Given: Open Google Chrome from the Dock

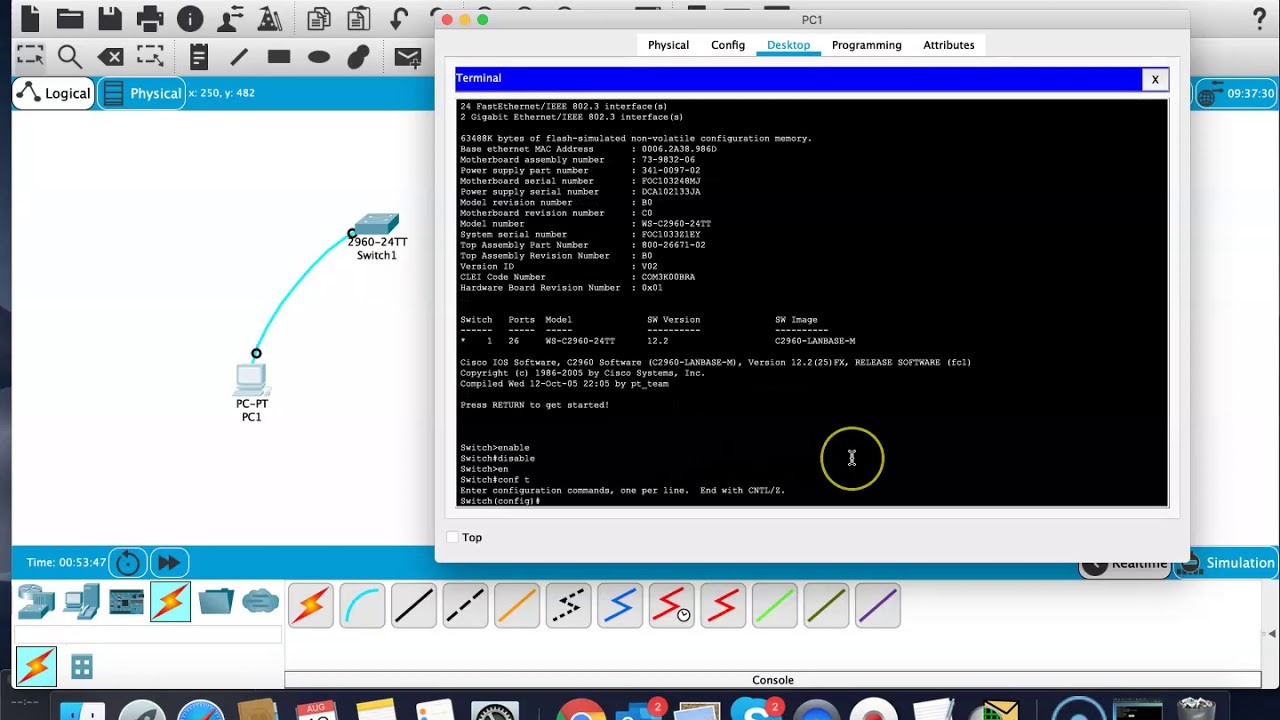Looking at the screenshot, I should pyautogui.click(x=582, y=709).
